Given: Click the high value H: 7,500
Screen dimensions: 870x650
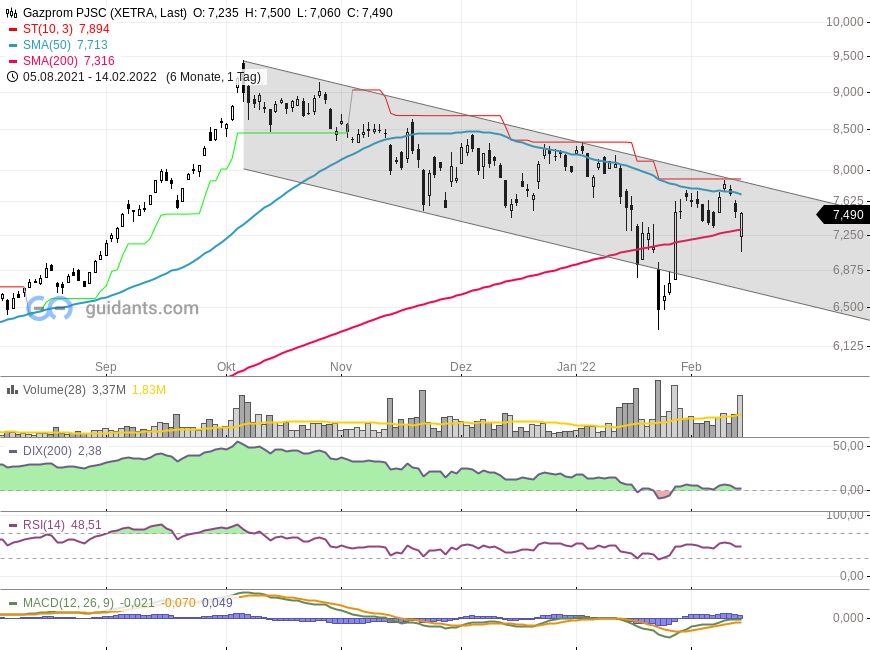Looking at the screenshot, I should click(x=267, y=13).
